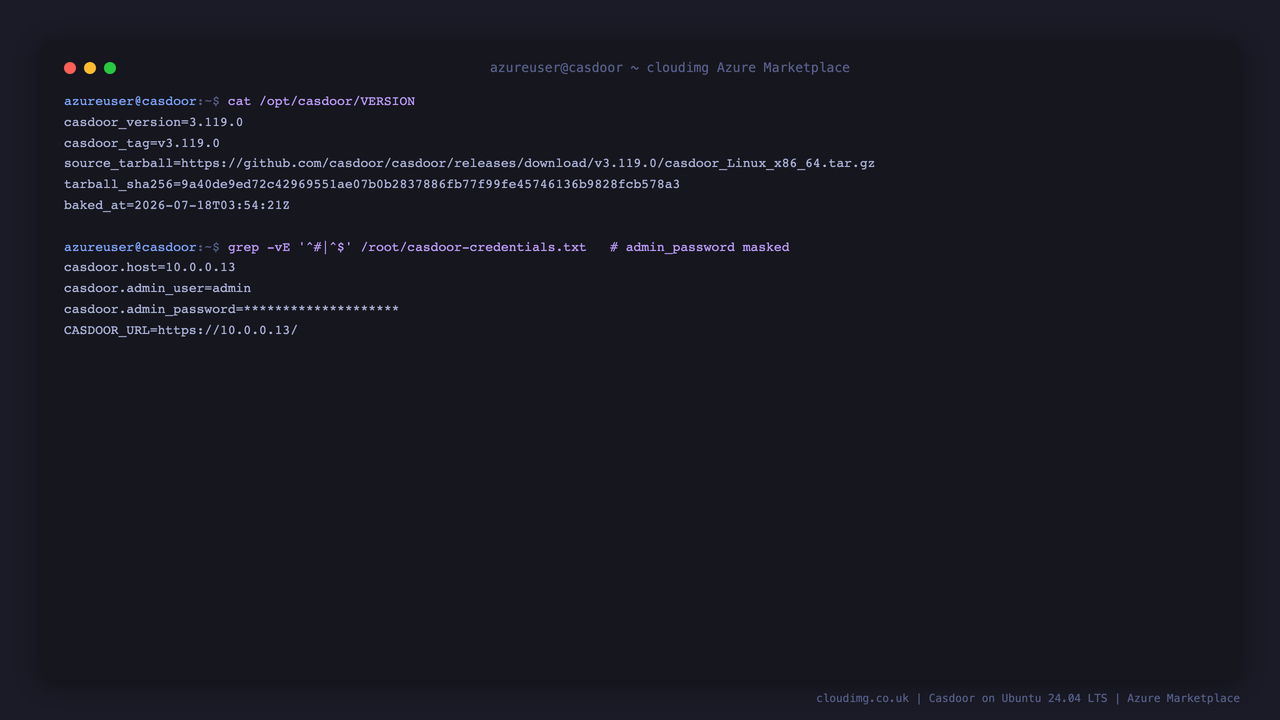Click the grep -vE casdoor-credentials.txt command
This screenshot has width=1280, height=720.
407,247
